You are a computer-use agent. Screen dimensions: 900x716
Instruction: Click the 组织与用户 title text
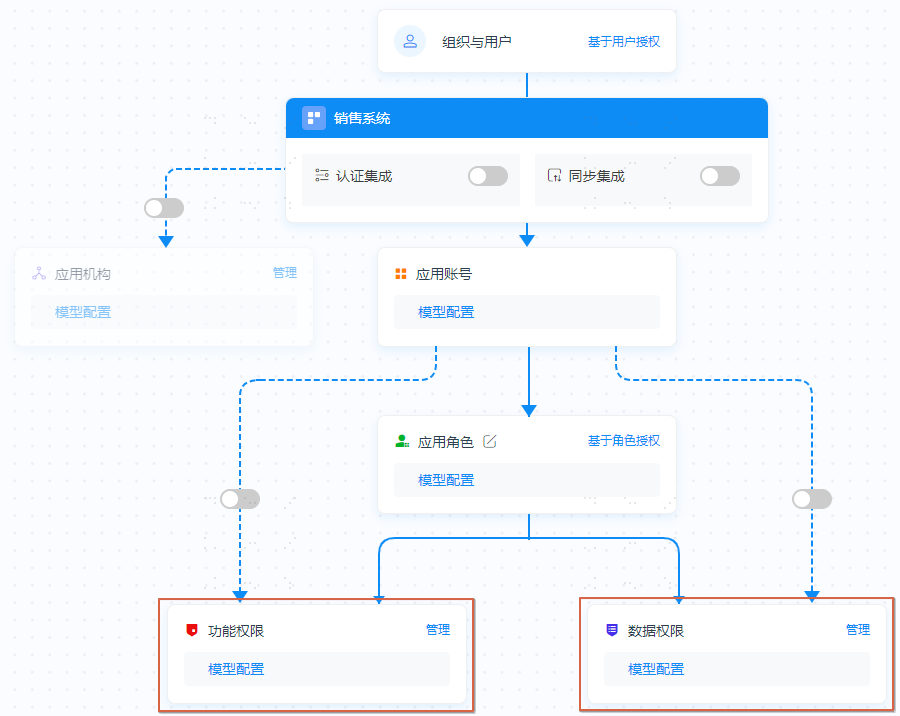tap(476, 42)
